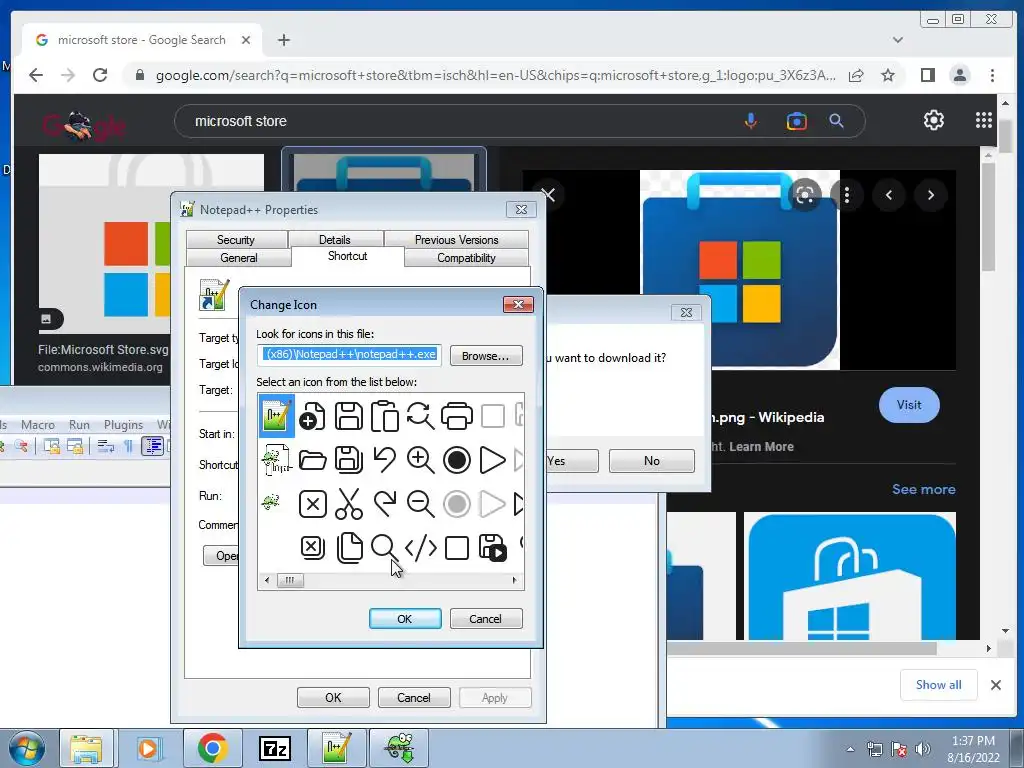Click Google voice search microphone
1024x768 pixels.
point(751,121)
